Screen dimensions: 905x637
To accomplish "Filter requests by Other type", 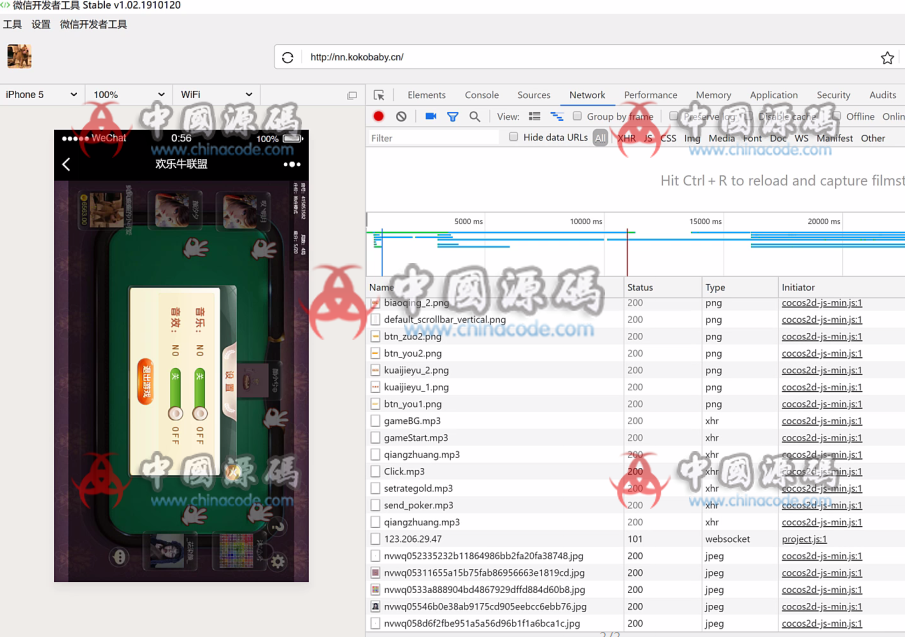I will tap(873, 138).
